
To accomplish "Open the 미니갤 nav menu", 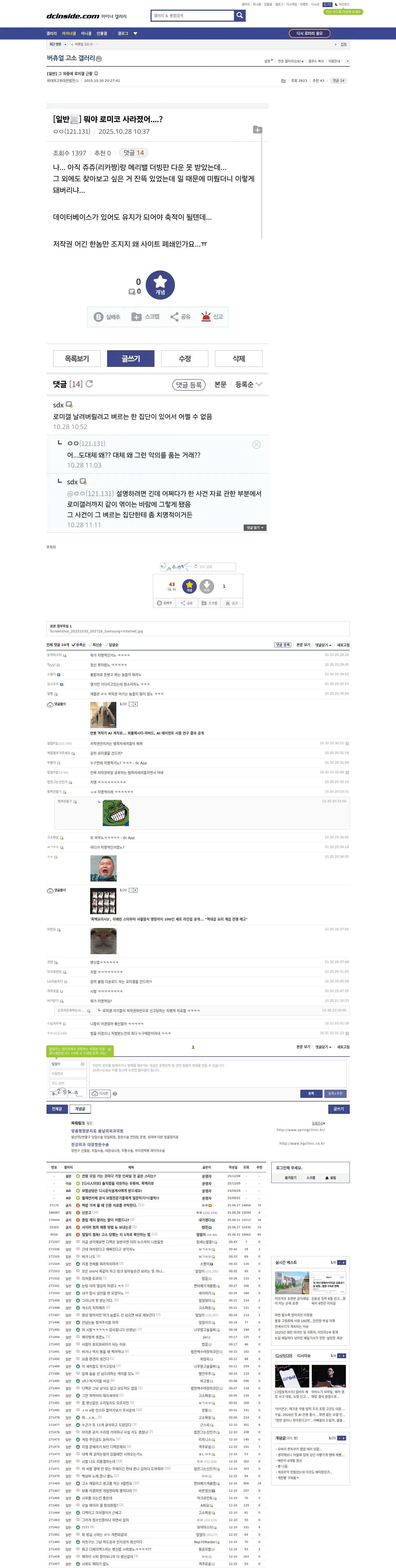I will pyautogui.click(x=87, y=33).
